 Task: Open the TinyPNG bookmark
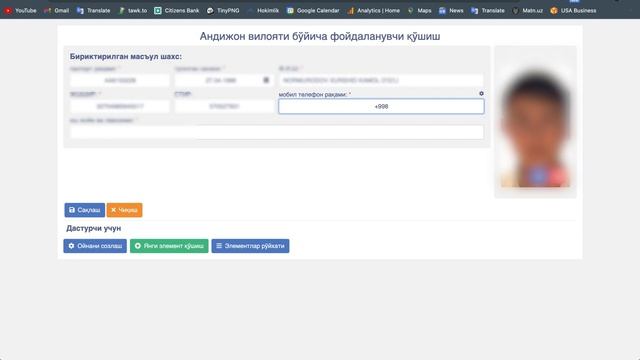pos(223,11)
